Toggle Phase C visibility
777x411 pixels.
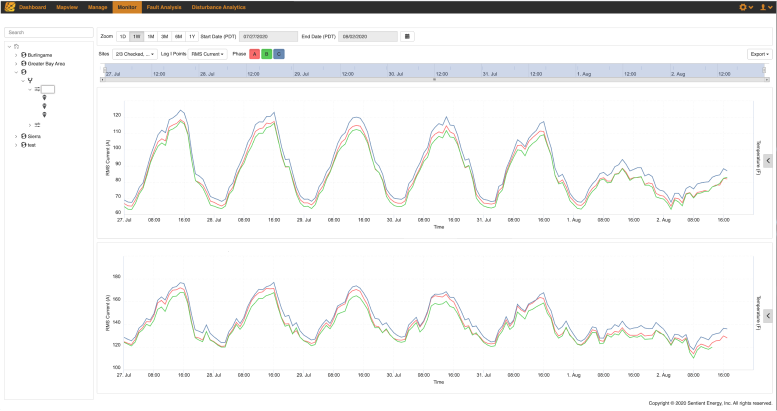click(279, 54)
